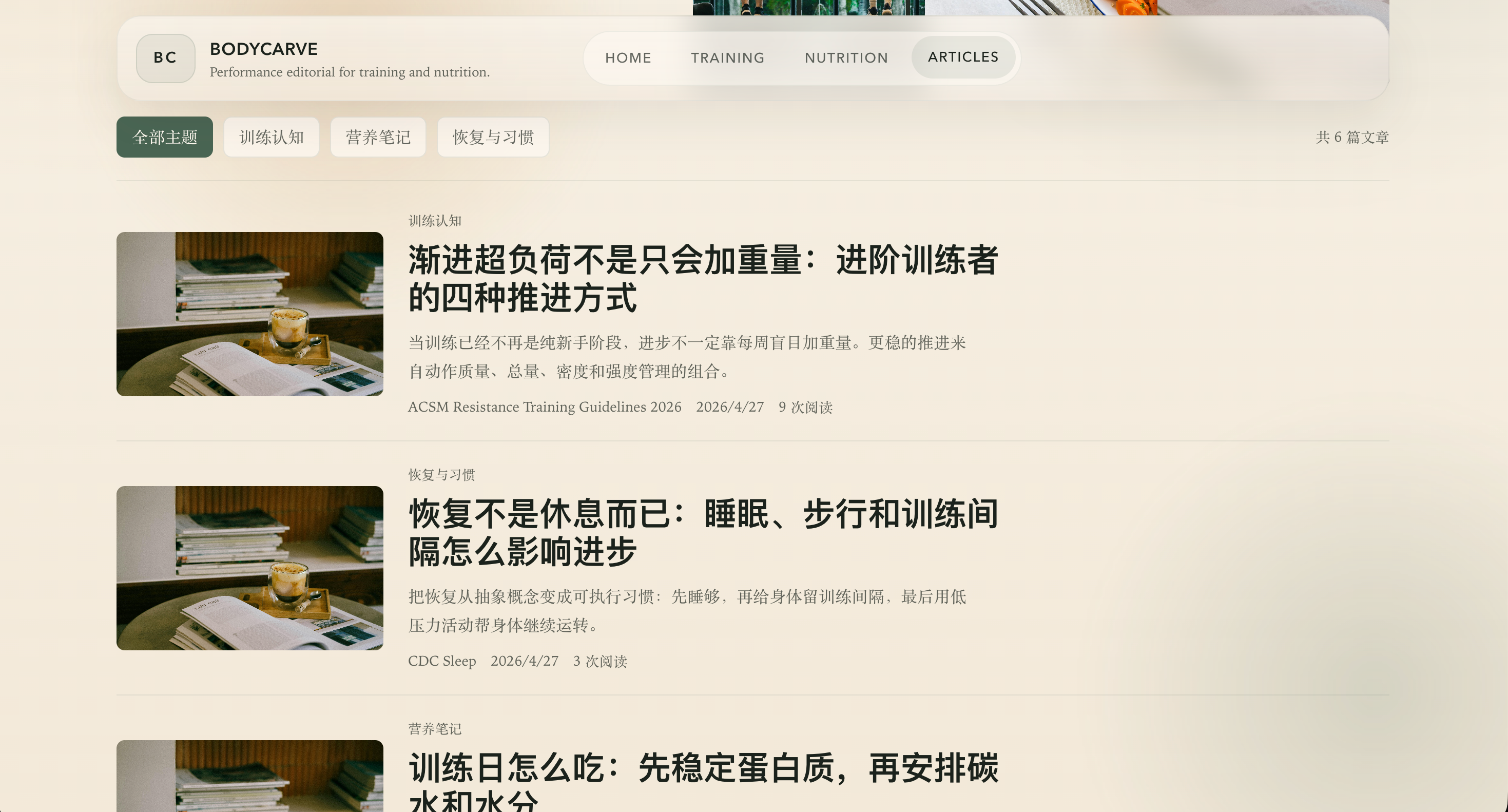Open thumbnail of 渐进超负荷 article
The width and height of the screenshot is (1508, 812).
[250, 314]
